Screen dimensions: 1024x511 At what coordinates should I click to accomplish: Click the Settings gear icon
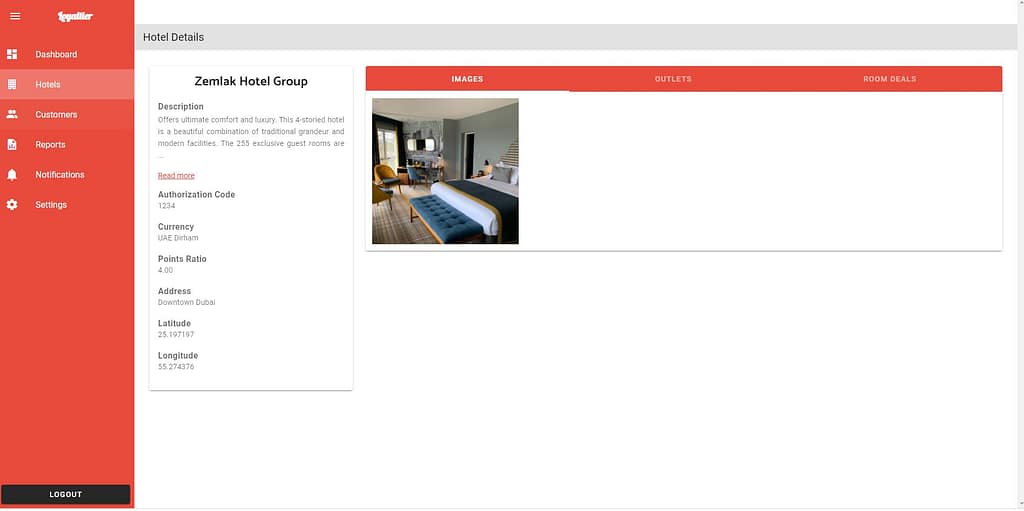pos(12,204)
